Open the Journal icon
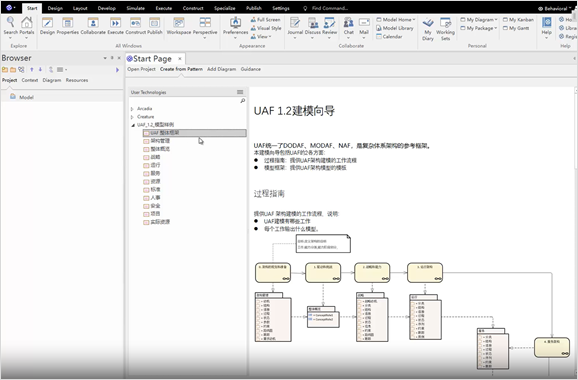The width and height of the screenshot is (578, 380). coord(295,22)
